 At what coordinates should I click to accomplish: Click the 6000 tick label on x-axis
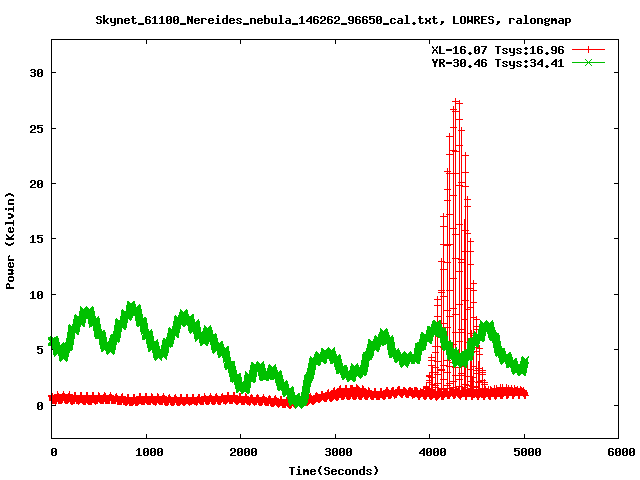pos(619,452)
